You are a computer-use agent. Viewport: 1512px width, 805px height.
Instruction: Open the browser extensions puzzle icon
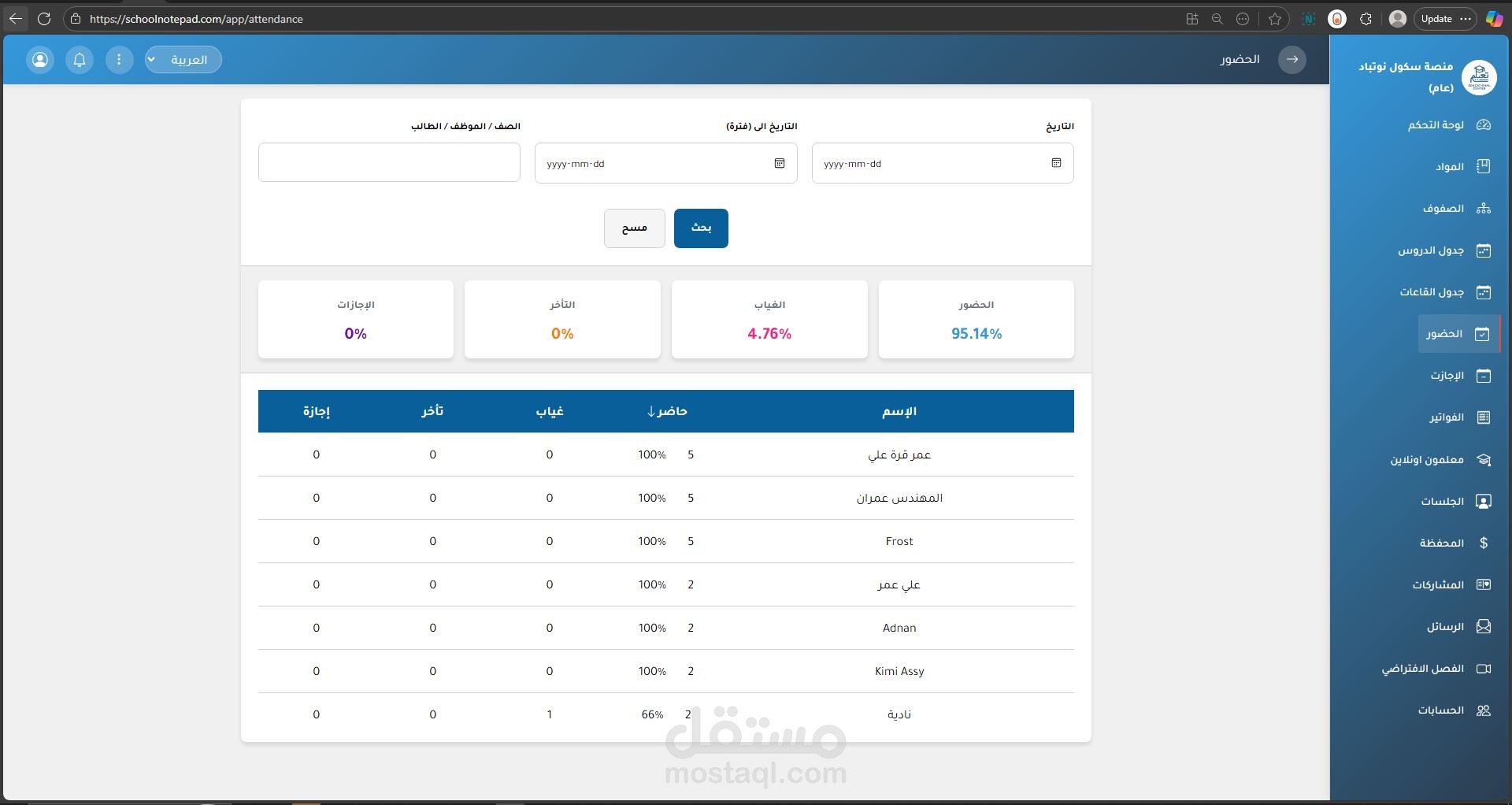tap(1366, 19)
